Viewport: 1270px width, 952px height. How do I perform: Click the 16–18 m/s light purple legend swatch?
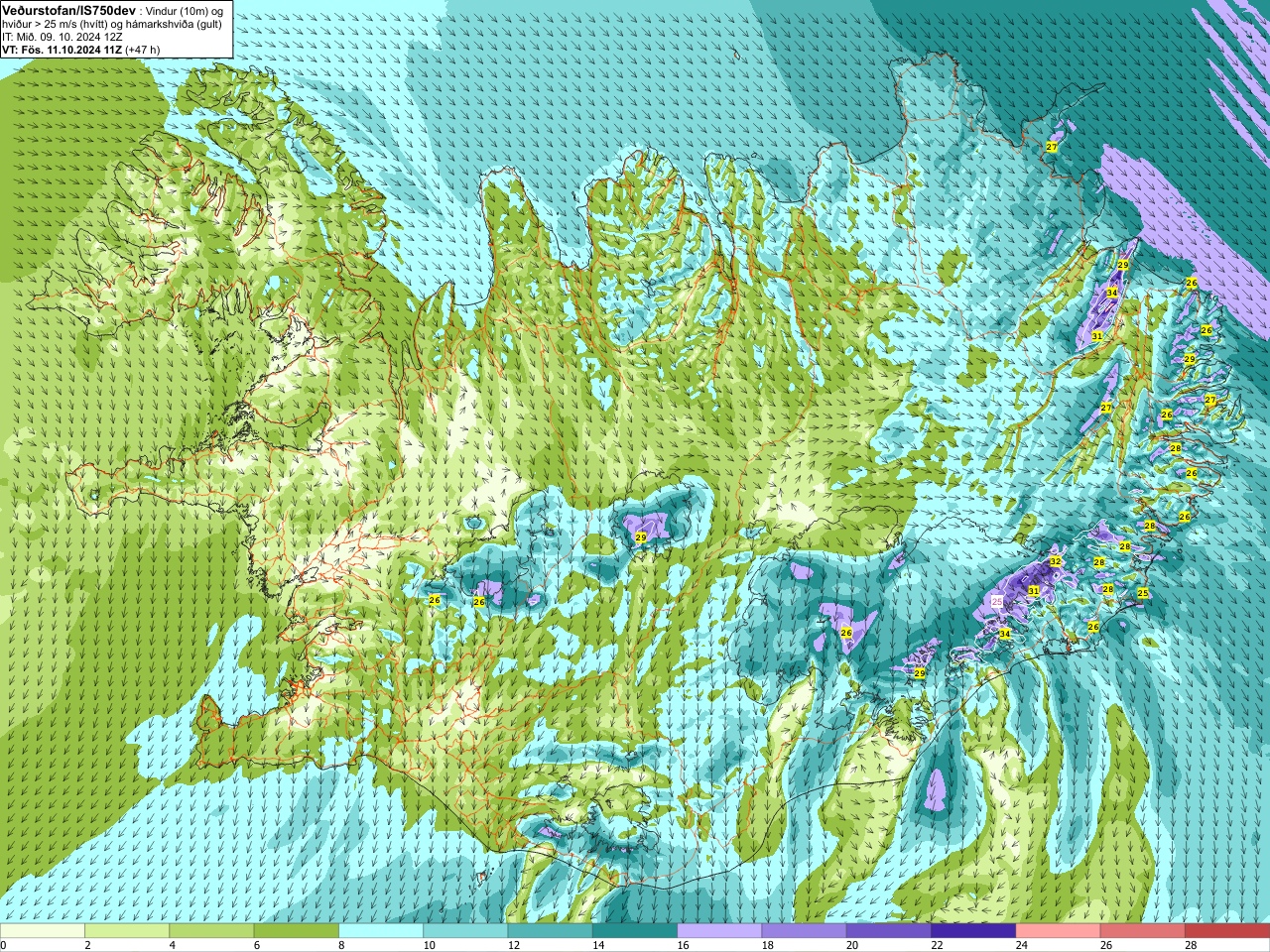pyautogui.click(x=719, y=931)
